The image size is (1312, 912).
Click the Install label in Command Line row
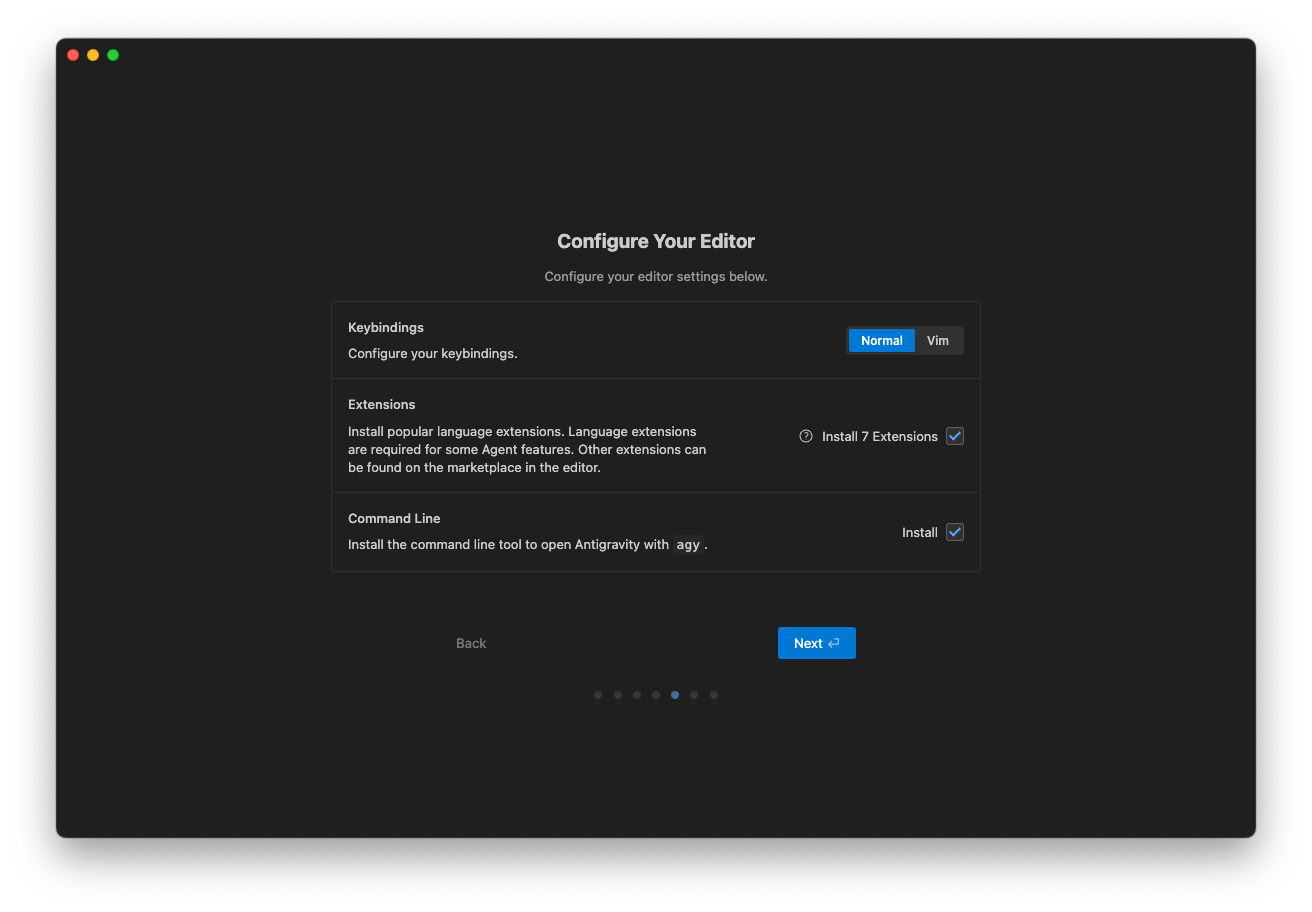point(919,532)
